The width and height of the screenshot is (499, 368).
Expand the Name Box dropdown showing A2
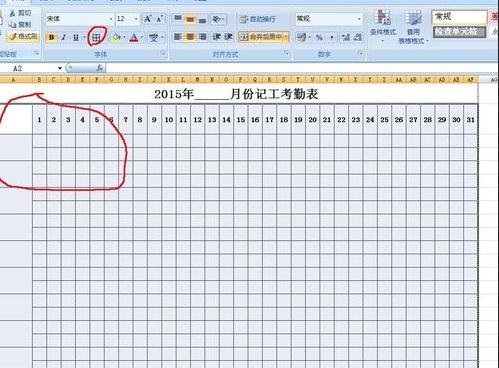(x=60, y=68)
